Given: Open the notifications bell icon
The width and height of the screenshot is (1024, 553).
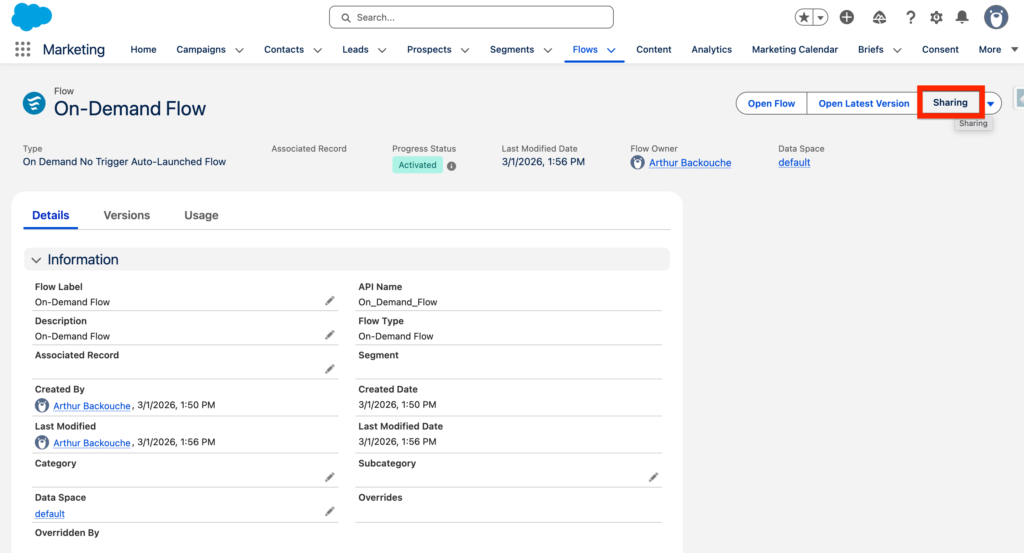Looking at the screenshot, I should point(962,17).
